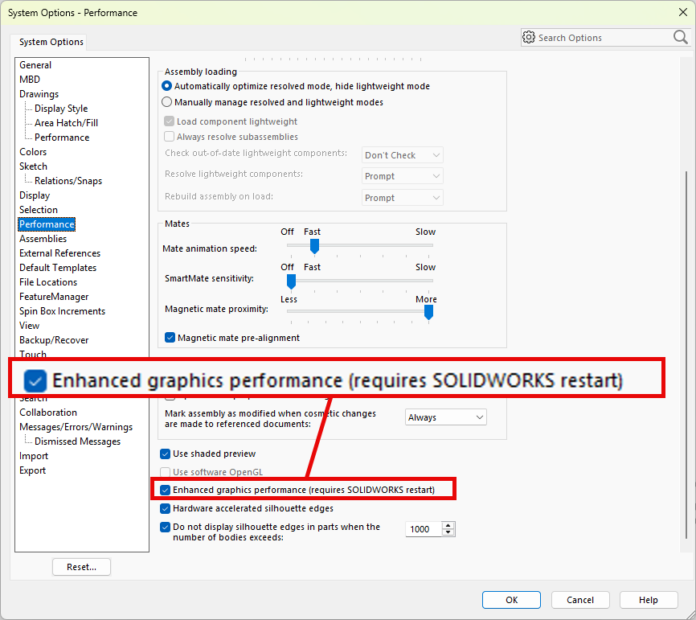Select Manually manage resolved and lightweight modes
This screenshot has width=696, height=620.
[167, 102]
